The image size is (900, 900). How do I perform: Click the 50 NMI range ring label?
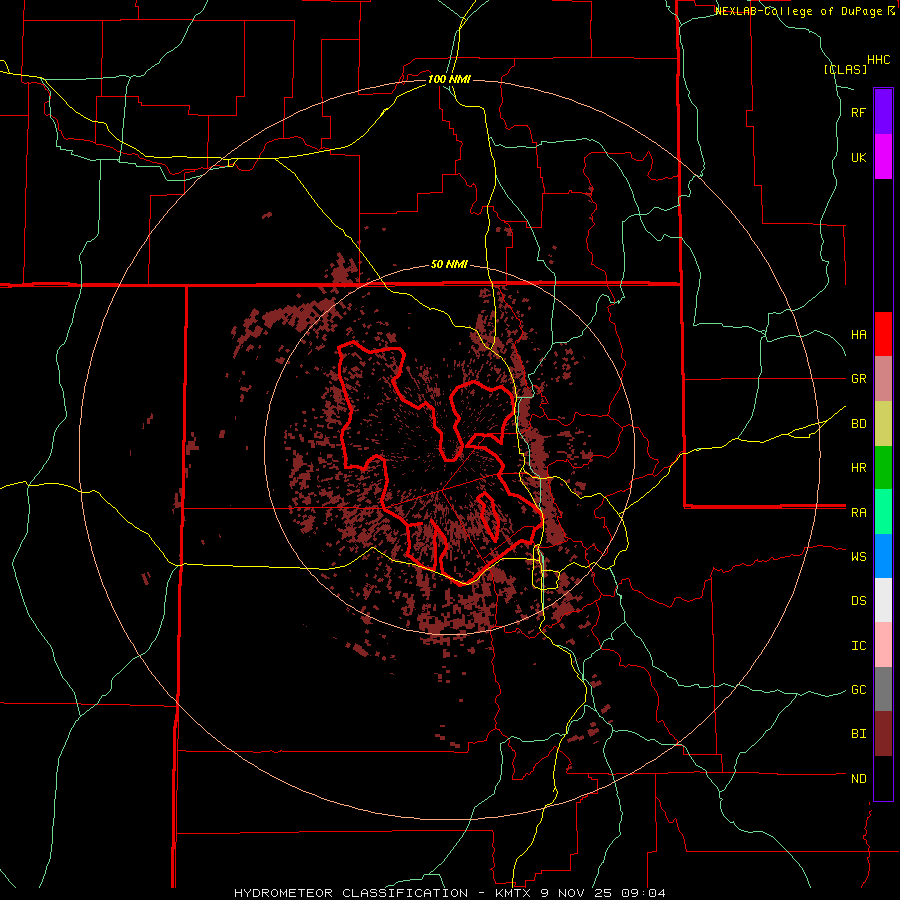449,265
